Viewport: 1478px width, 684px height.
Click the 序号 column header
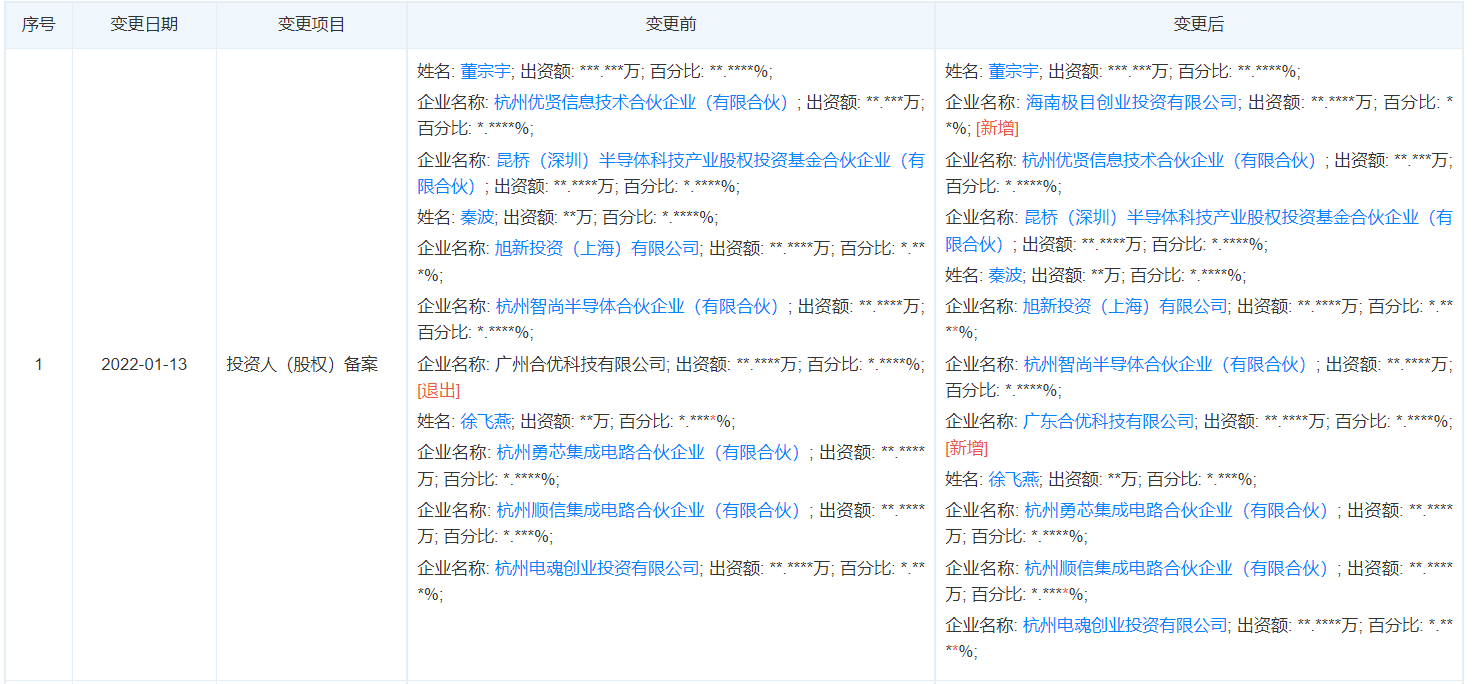pos(38,25)
